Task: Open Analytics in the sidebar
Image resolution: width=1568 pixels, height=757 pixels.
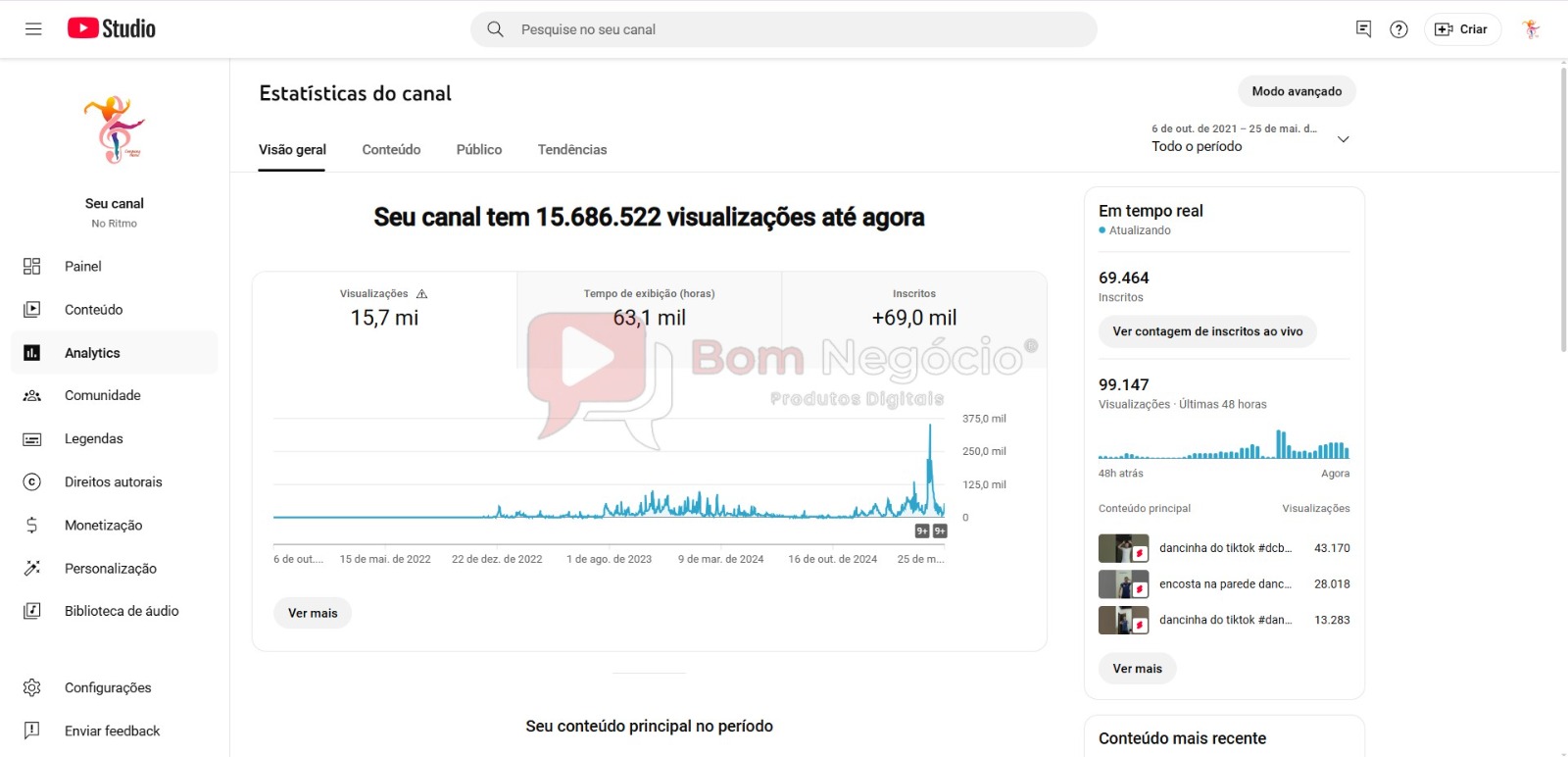Action: [x=115, y=353]
